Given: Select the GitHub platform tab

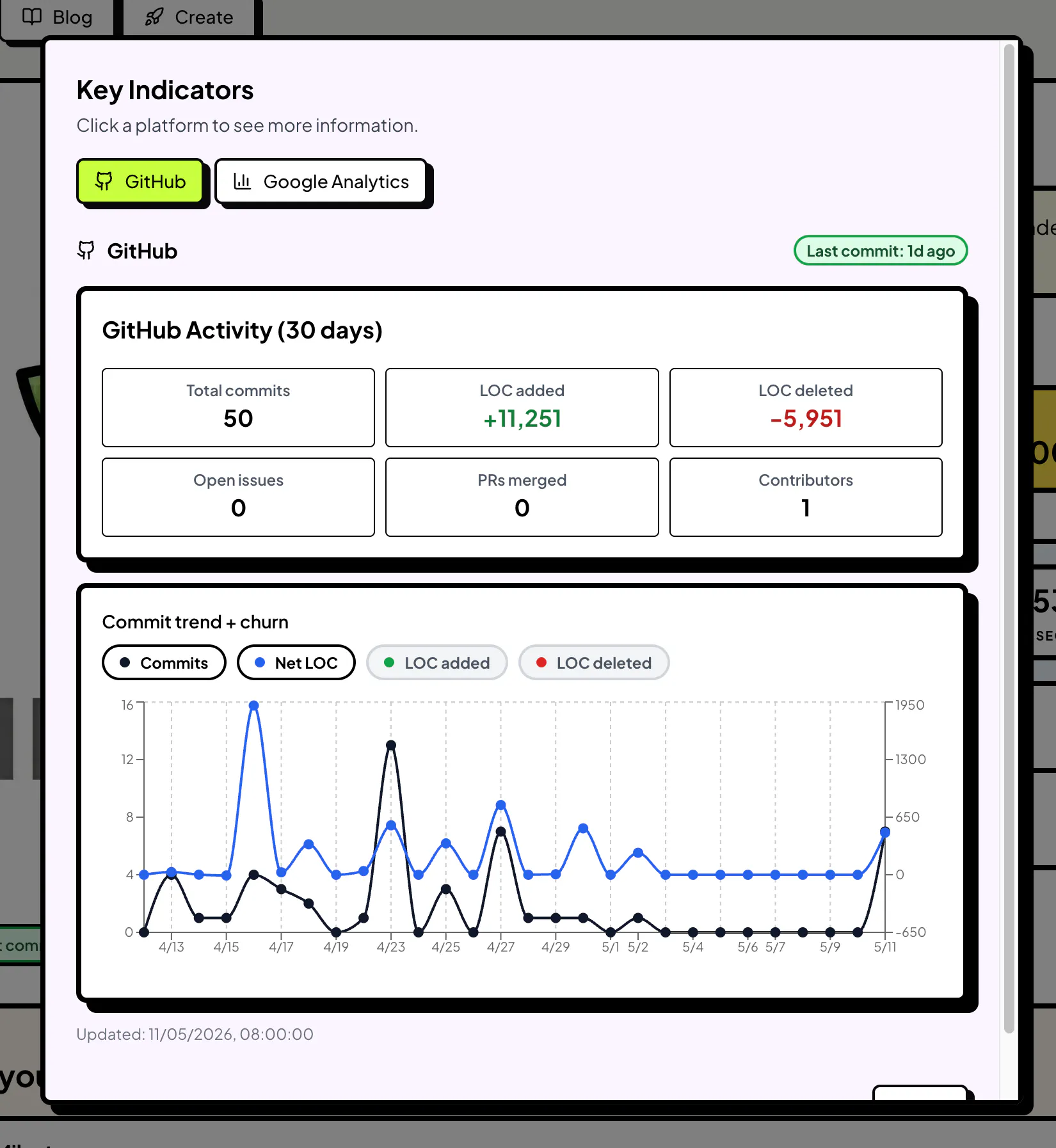Looking at the screenshot, I should click(140, 182).
